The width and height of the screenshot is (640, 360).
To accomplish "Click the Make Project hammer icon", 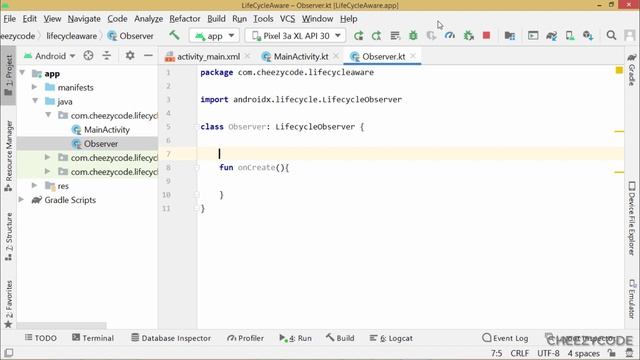I will coord(174,36).
